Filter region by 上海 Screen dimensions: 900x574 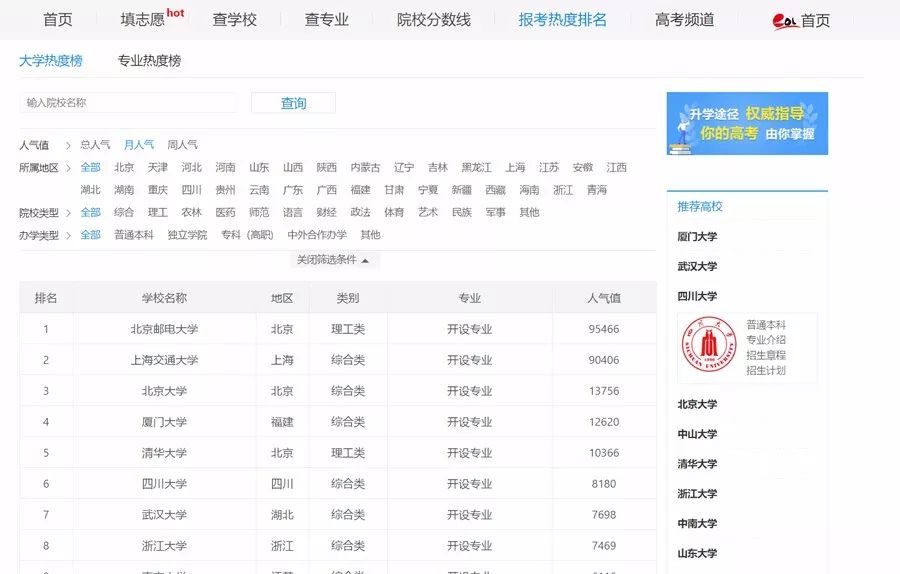(515, 168)
